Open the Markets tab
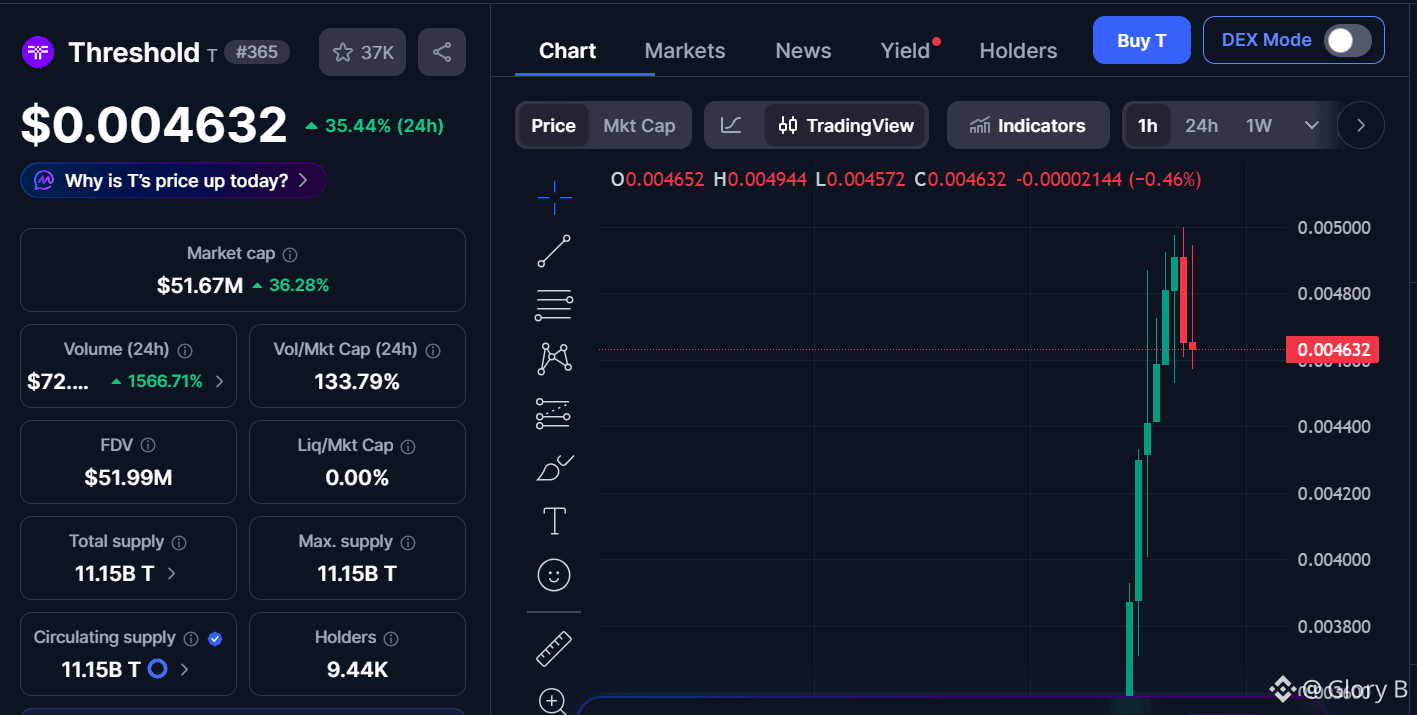1417x715 pixels. [685, 50]
